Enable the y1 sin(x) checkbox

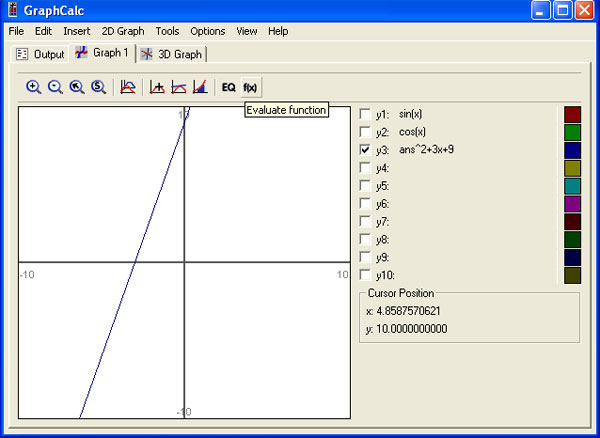click(x=365, y=114)
